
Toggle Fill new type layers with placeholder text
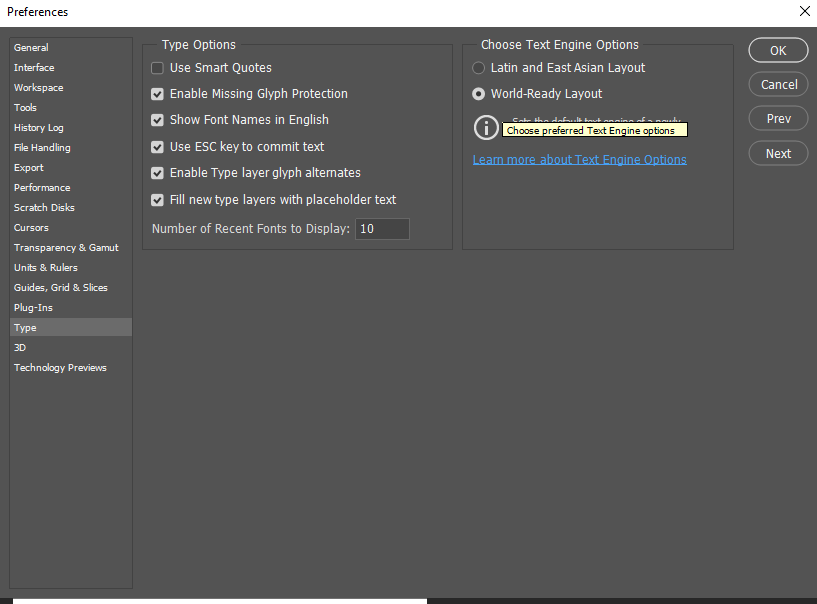pos(157,200)
